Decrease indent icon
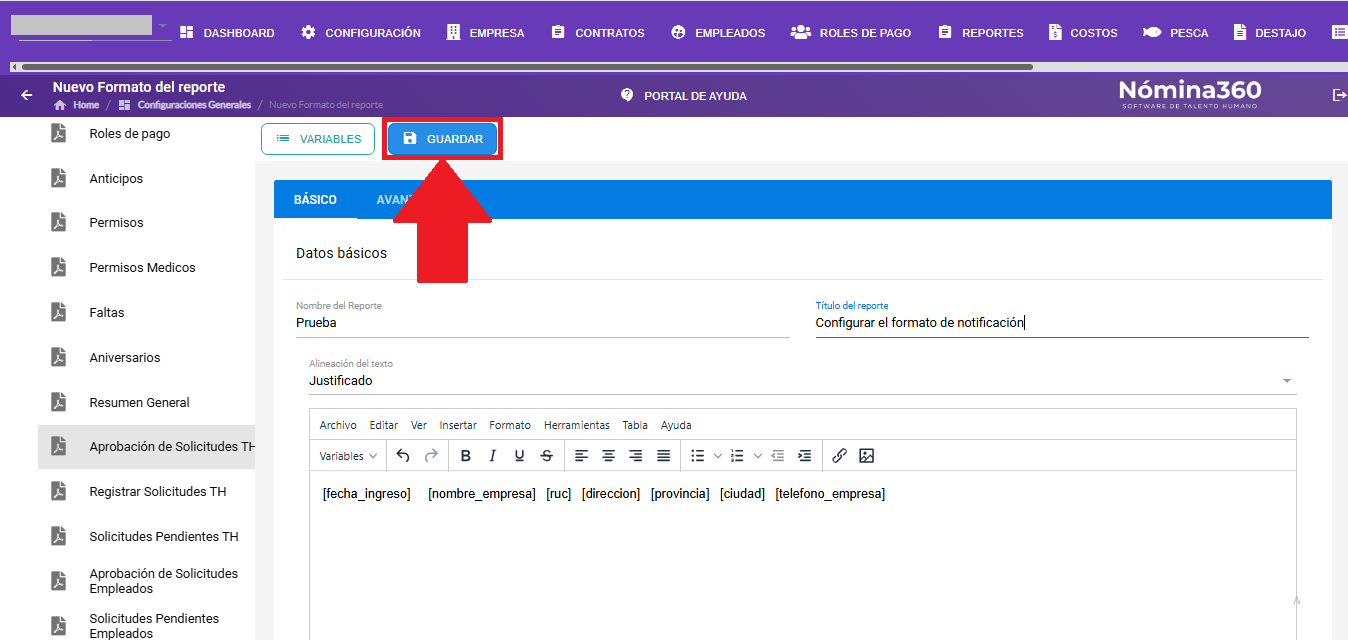The image size is (1348, 640). (778, 456)
